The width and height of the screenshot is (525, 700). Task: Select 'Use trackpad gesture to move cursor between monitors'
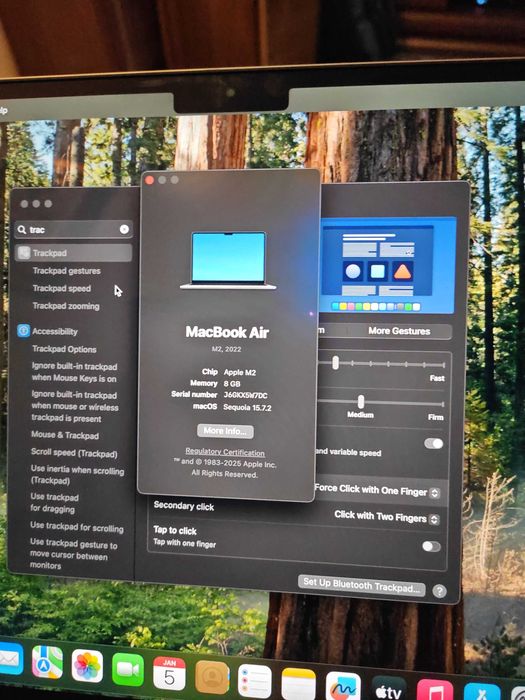coord(74,553)
